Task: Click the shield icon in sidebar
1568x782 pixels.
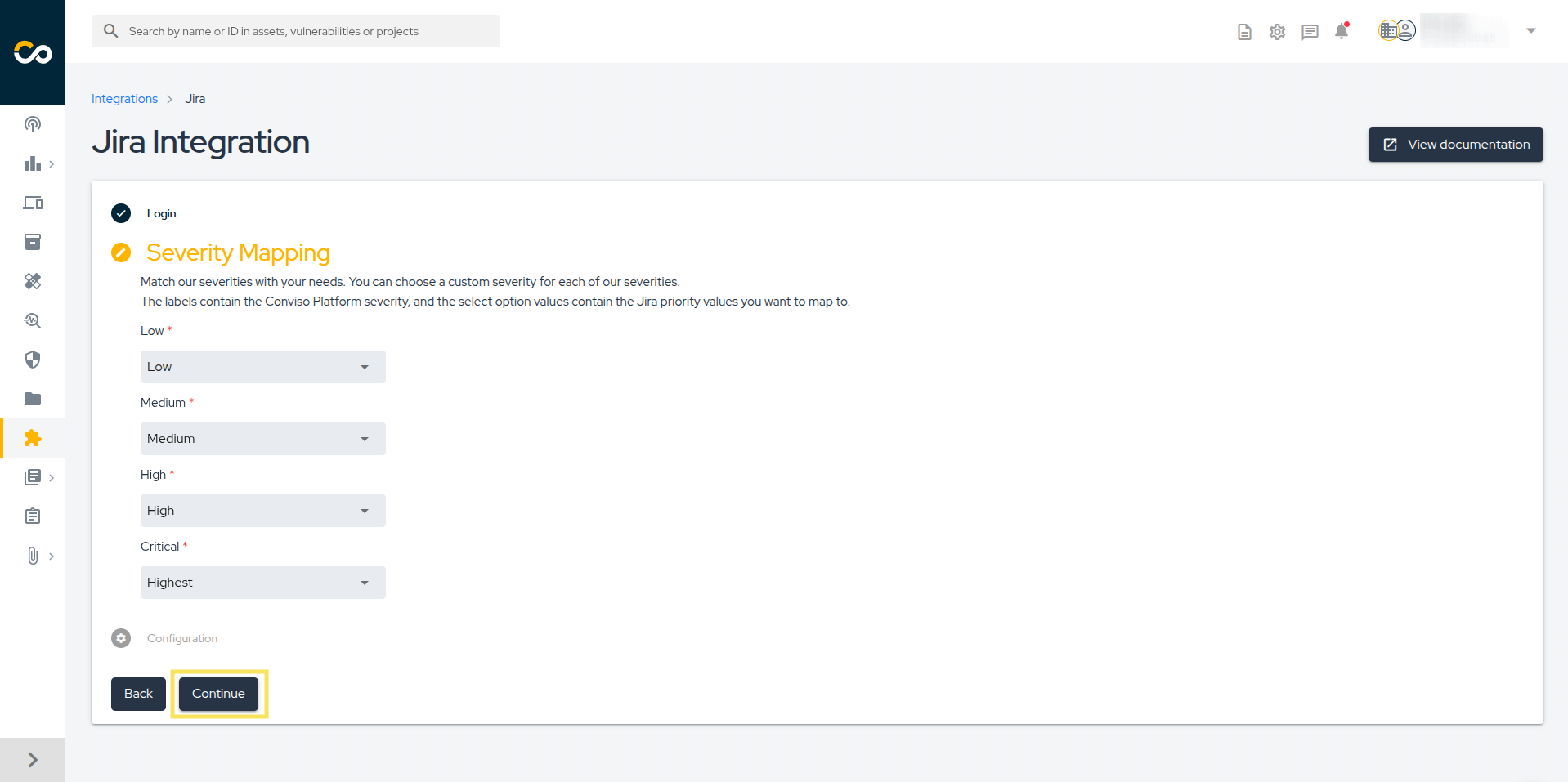Action: point(33,360)
